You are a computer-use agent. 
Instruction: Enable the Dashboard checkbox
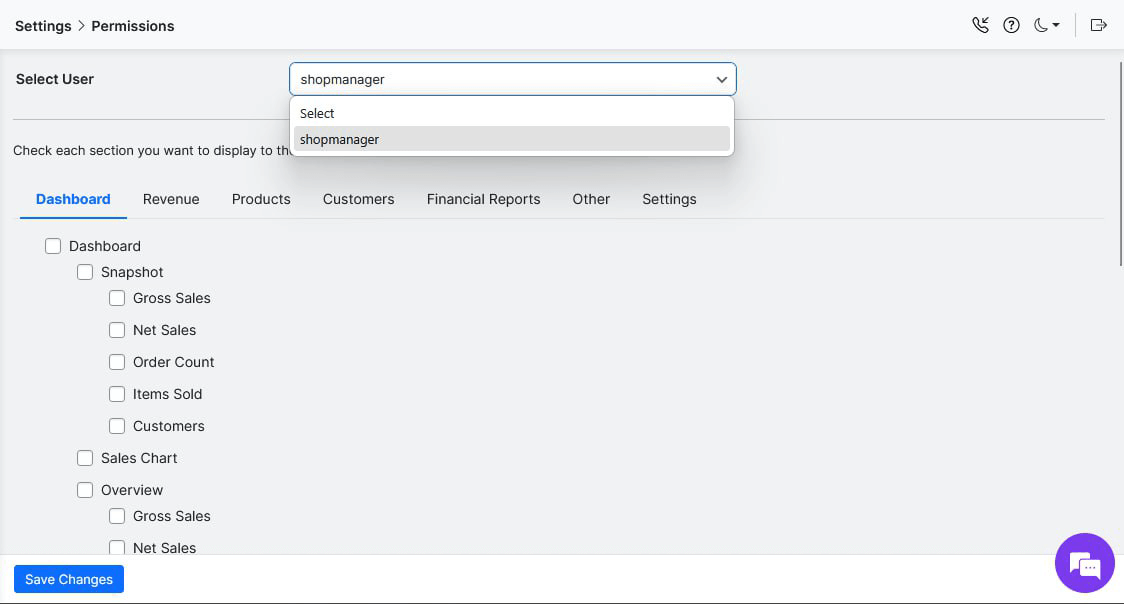pyautogui.click(x=53, y=245)
